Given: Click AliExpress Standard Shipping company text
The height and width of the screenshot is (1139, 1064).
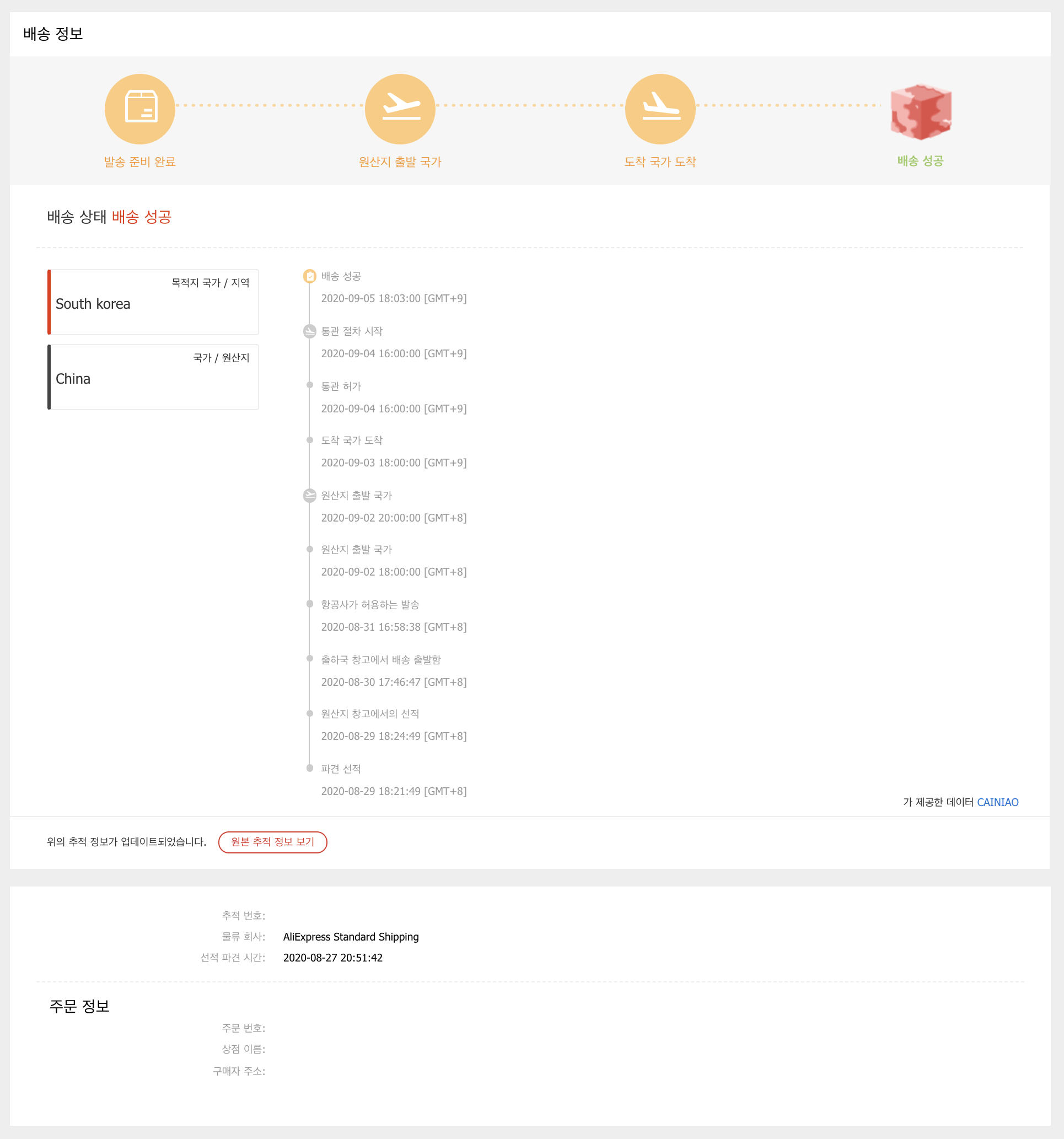Looking at the screenshot, I should click(x=351, y=937).
